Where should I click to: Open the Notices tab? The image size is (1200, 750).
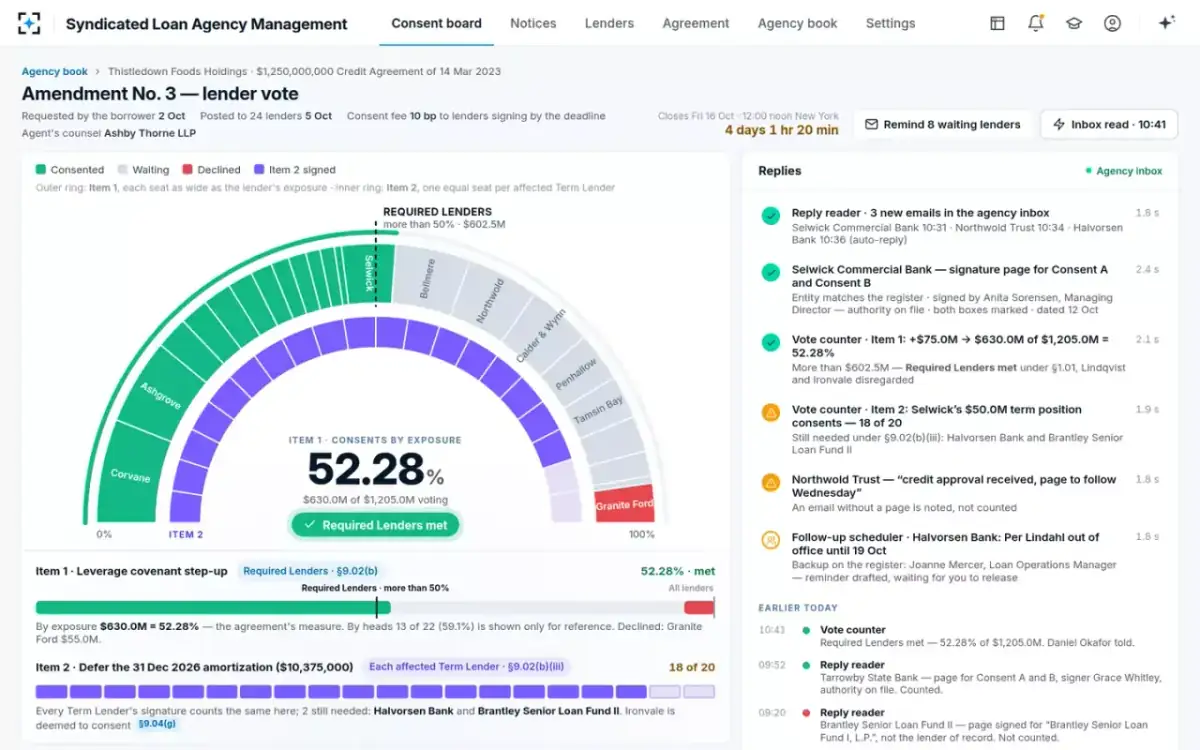(533, 23)
